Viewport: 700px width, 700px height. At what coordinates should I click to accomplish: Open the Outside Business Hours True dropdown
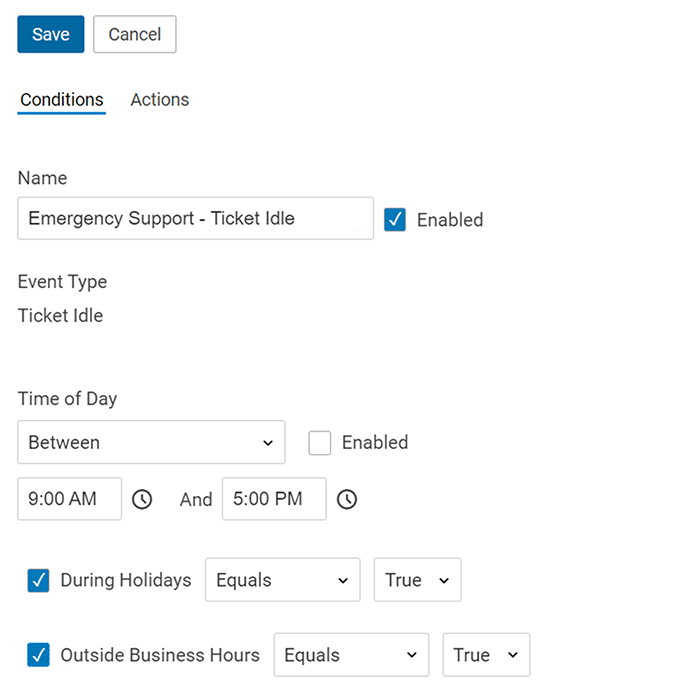coord(486,654)
